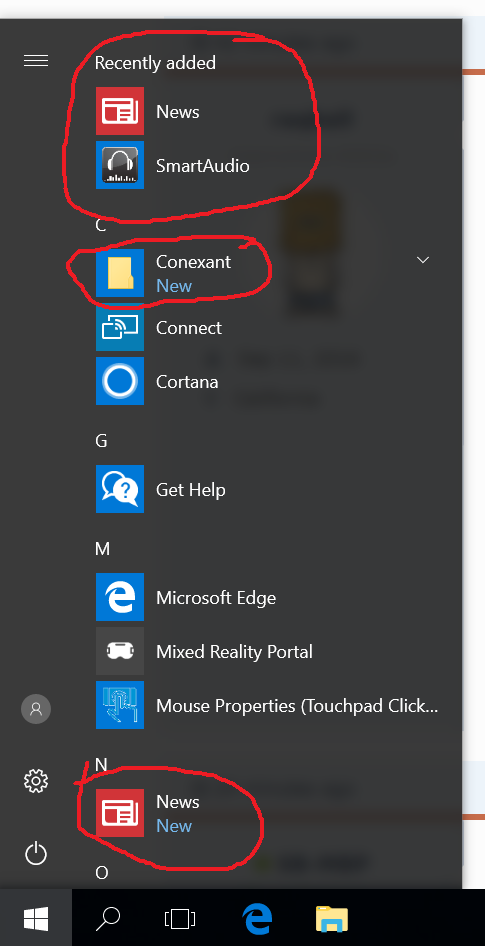Click the letter G group header
This screenshot has height=946, width=485.
point(101,441)
